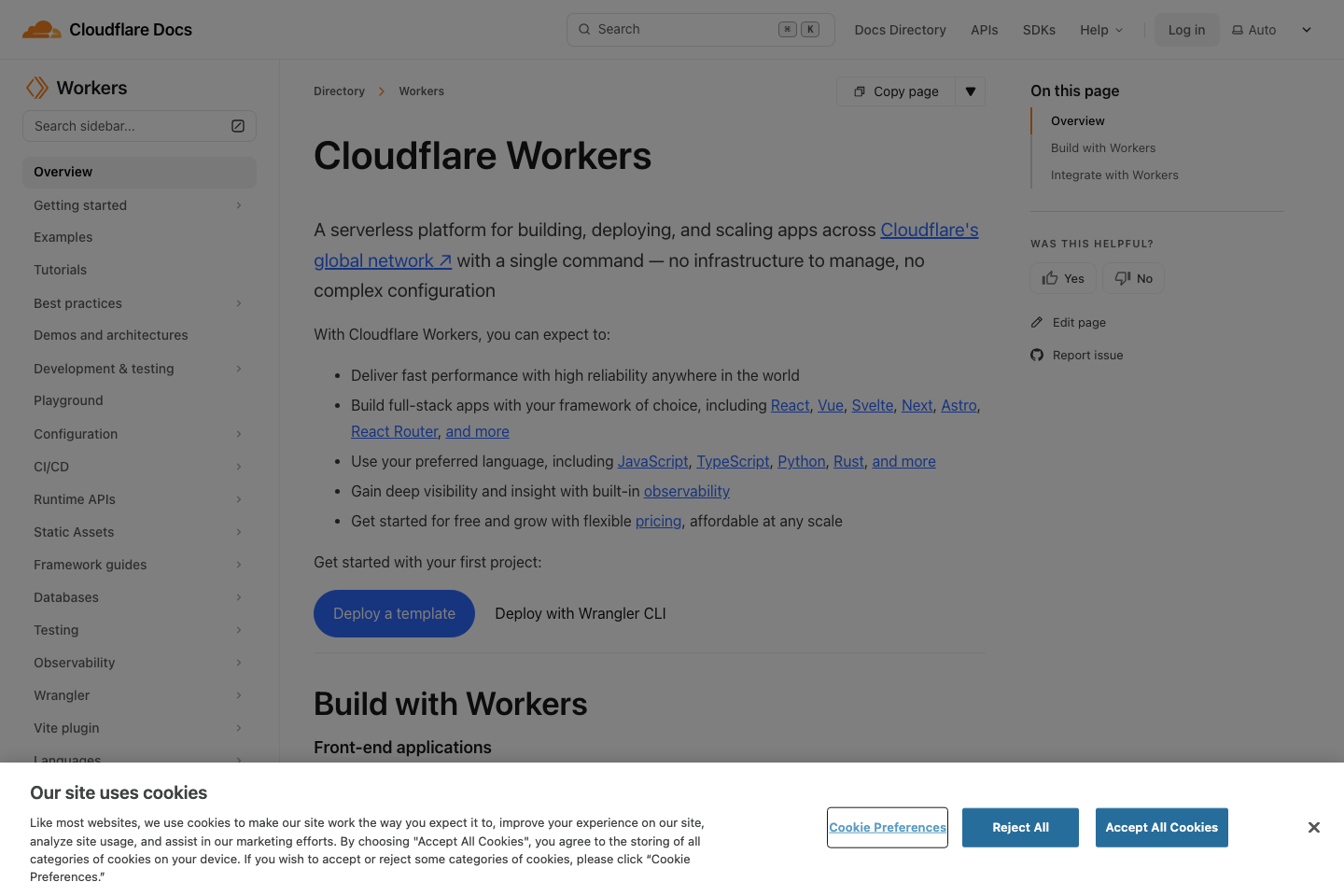The image size is (1344, 896).
Task: Click the Deploy a template button
Action: (394, 613)
